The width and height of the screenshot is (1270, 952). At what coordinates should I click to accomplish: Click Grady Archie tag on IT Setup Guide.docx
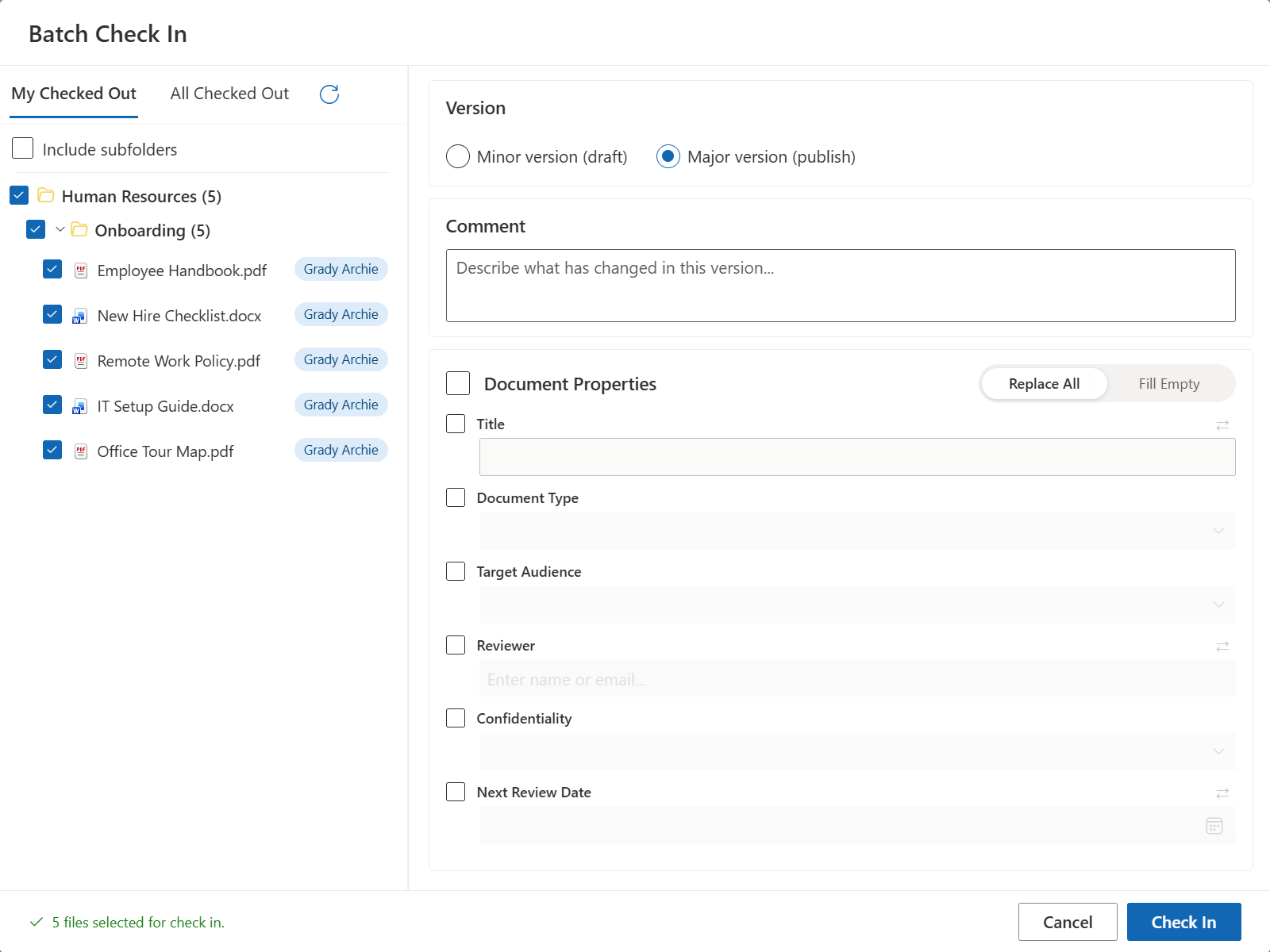point(341,405)
